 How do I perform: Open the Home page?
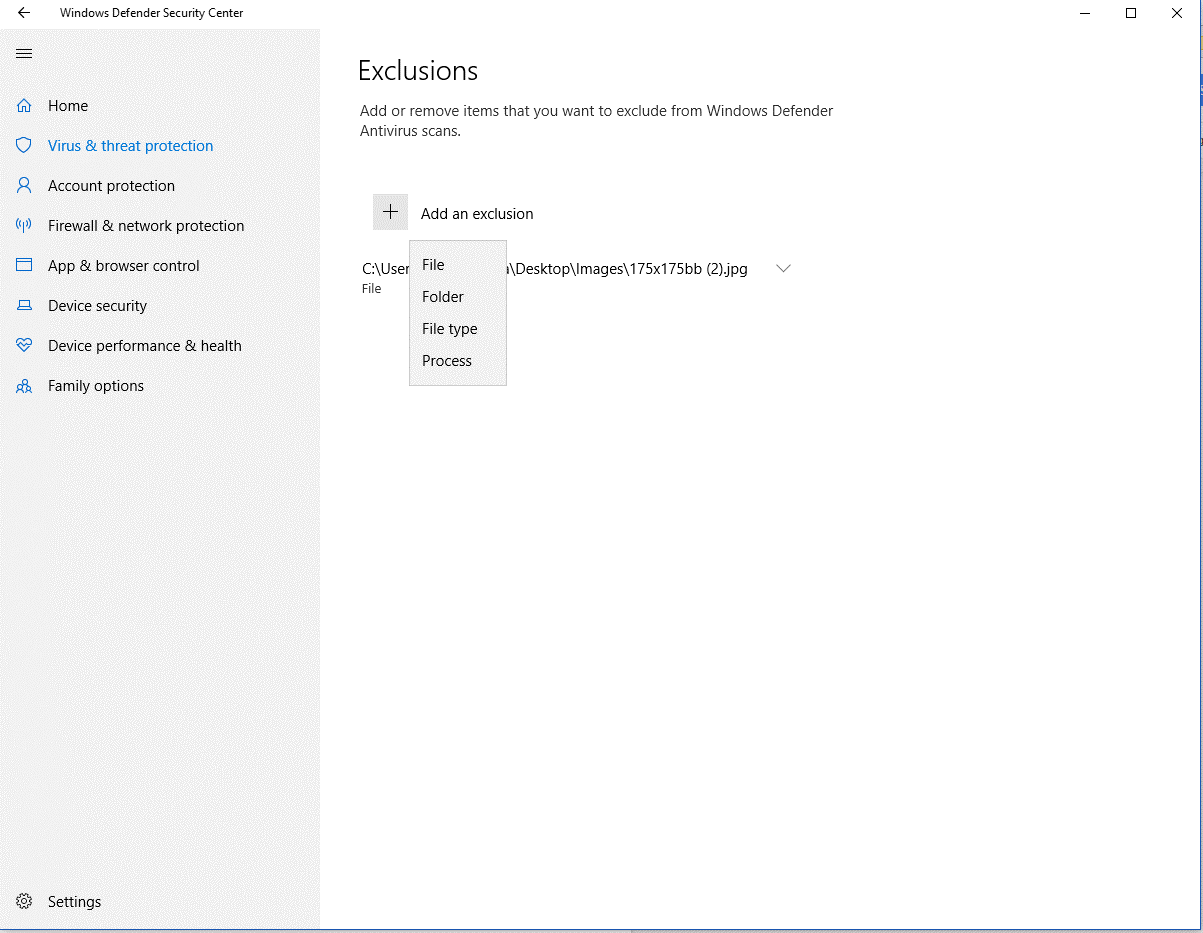(68, 105)
